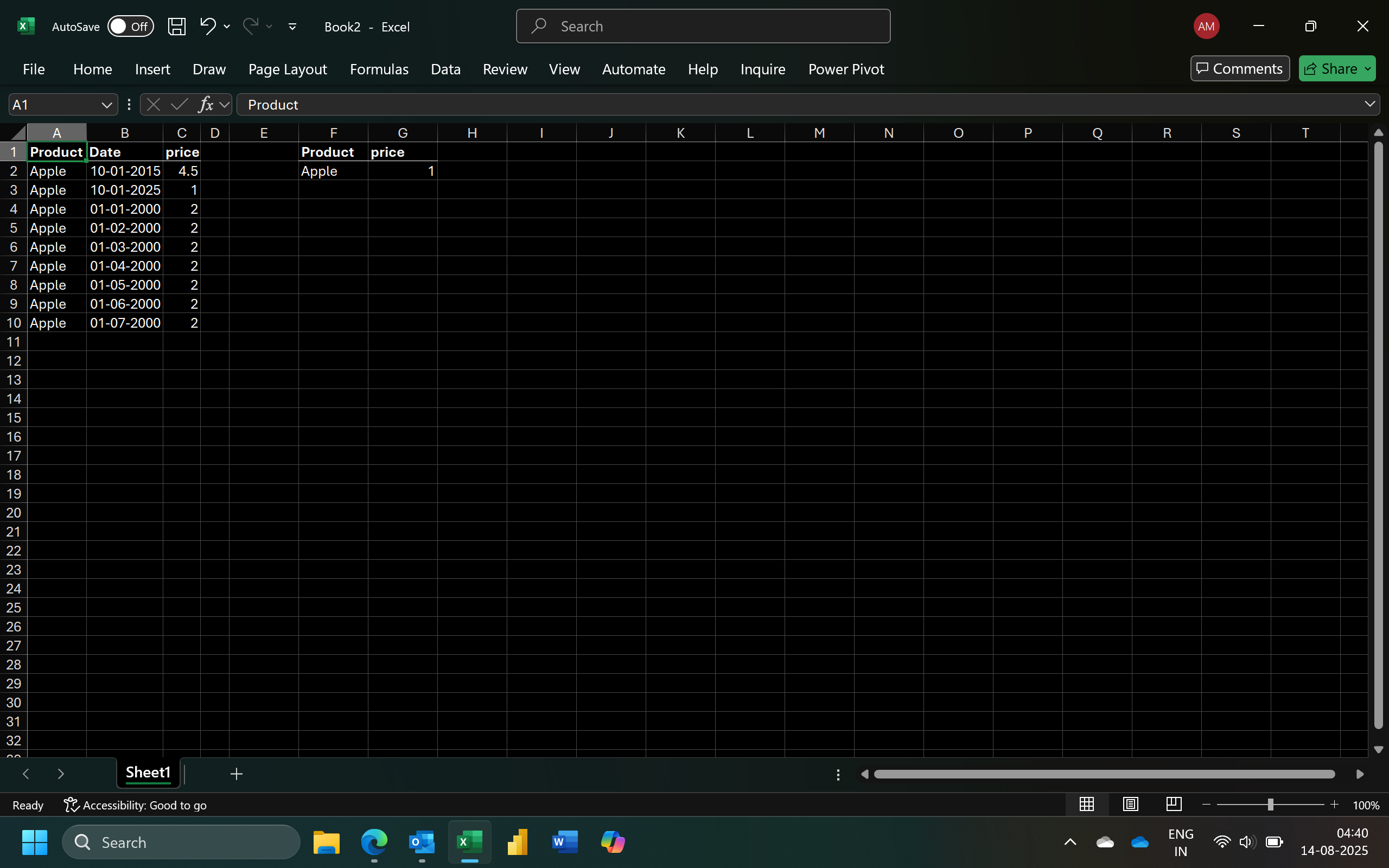Click the Undo arrow icon
This screenshot has height=868, width=1389.
[207, 26]
